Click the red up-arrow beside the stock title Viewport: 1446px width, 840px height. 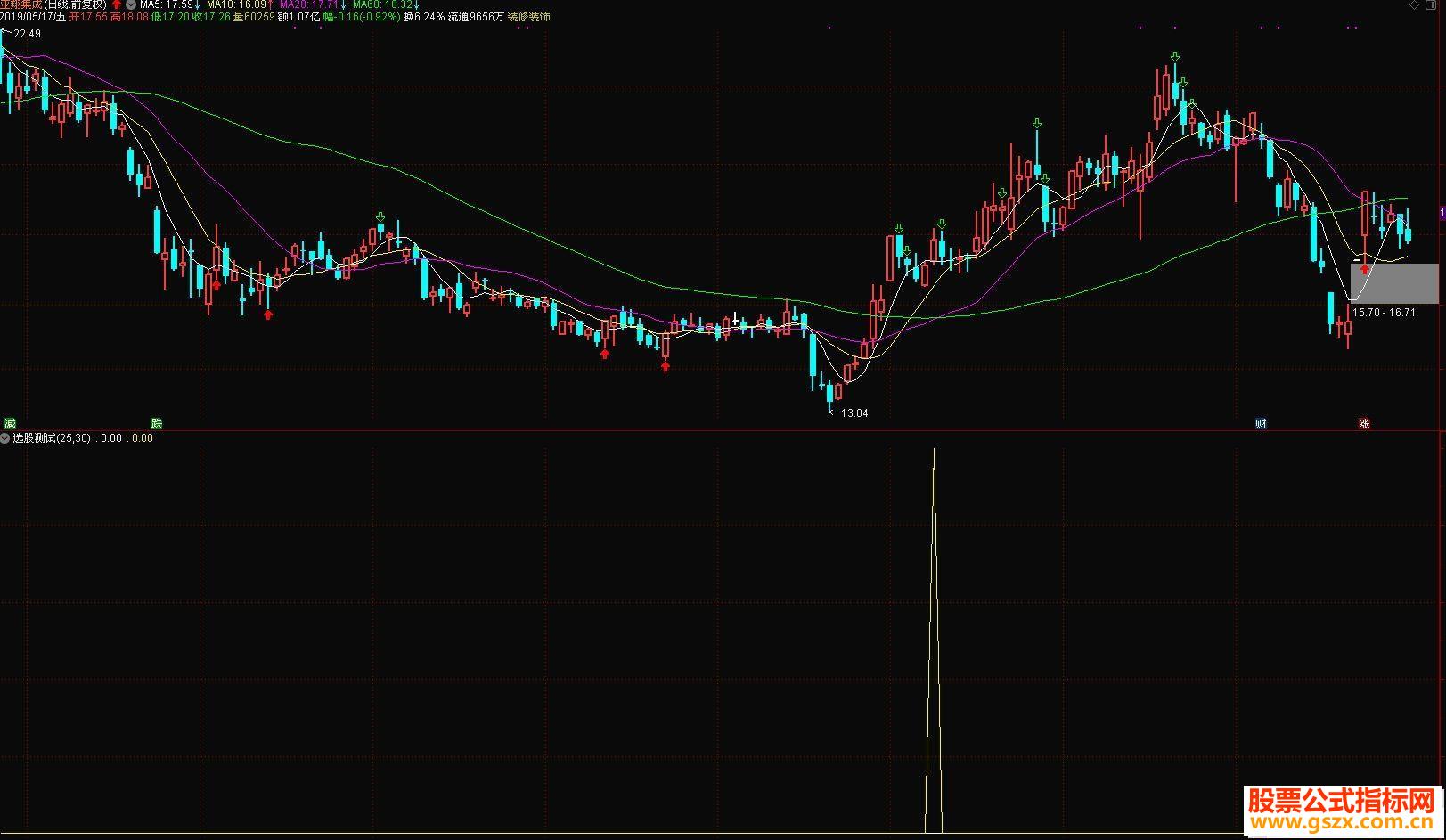116,4
